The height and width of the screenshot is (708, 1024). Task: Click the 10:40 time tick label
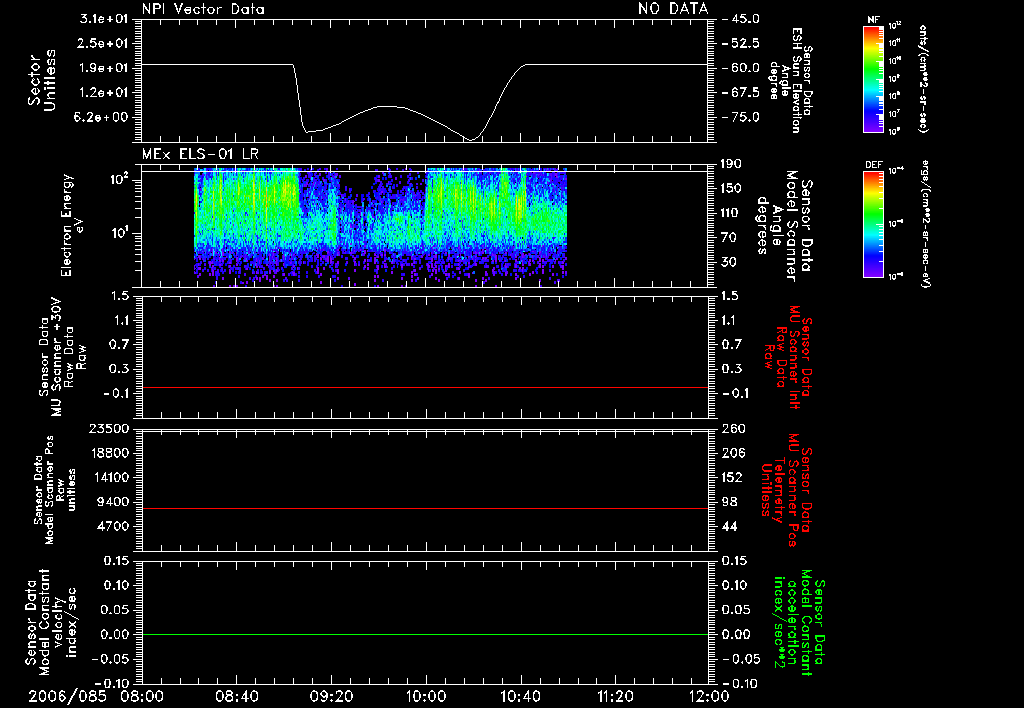coord(520,696)
